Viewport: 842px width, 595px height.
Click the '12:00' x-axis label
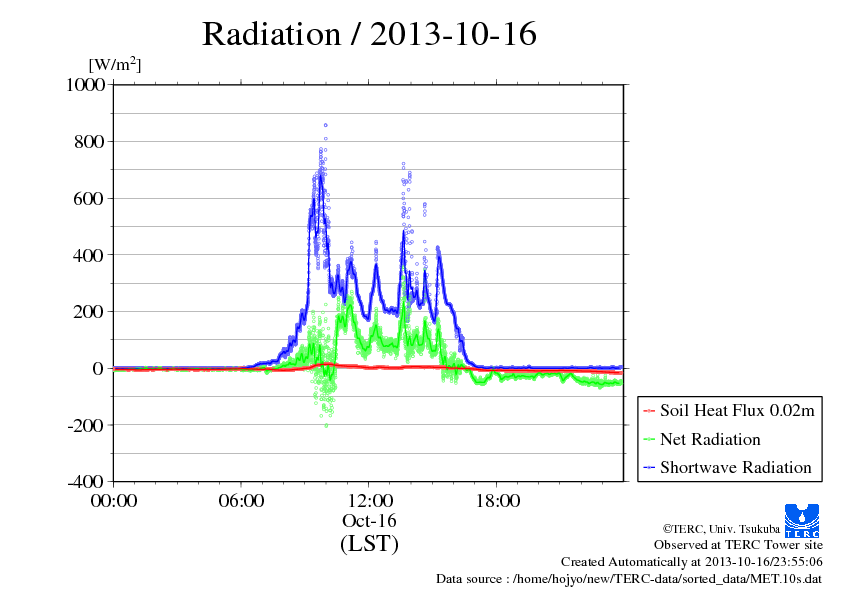pyautogui.click(x=369, y=501)
